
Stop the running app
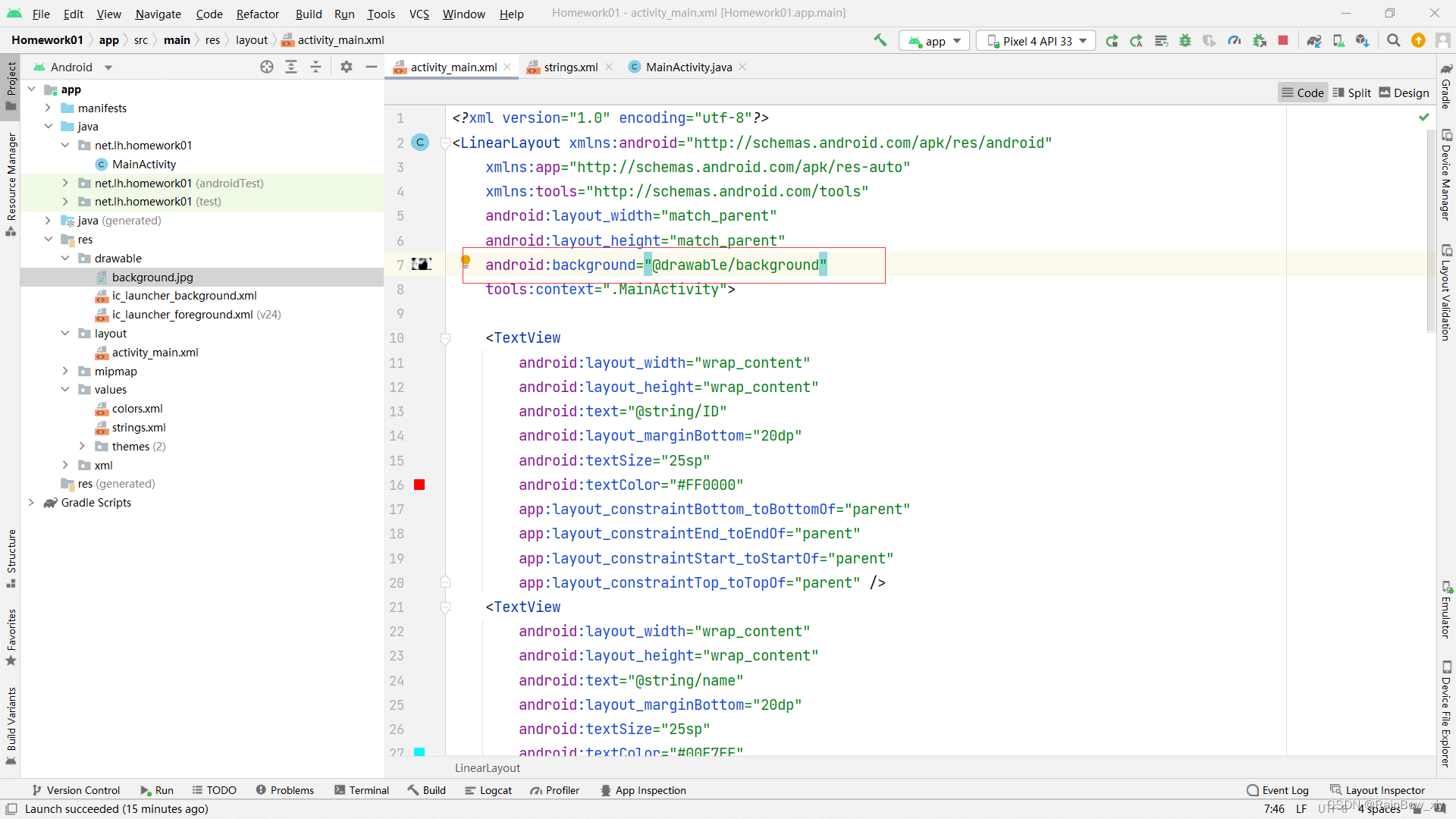pyautogui.click(x=1284, y=40)
